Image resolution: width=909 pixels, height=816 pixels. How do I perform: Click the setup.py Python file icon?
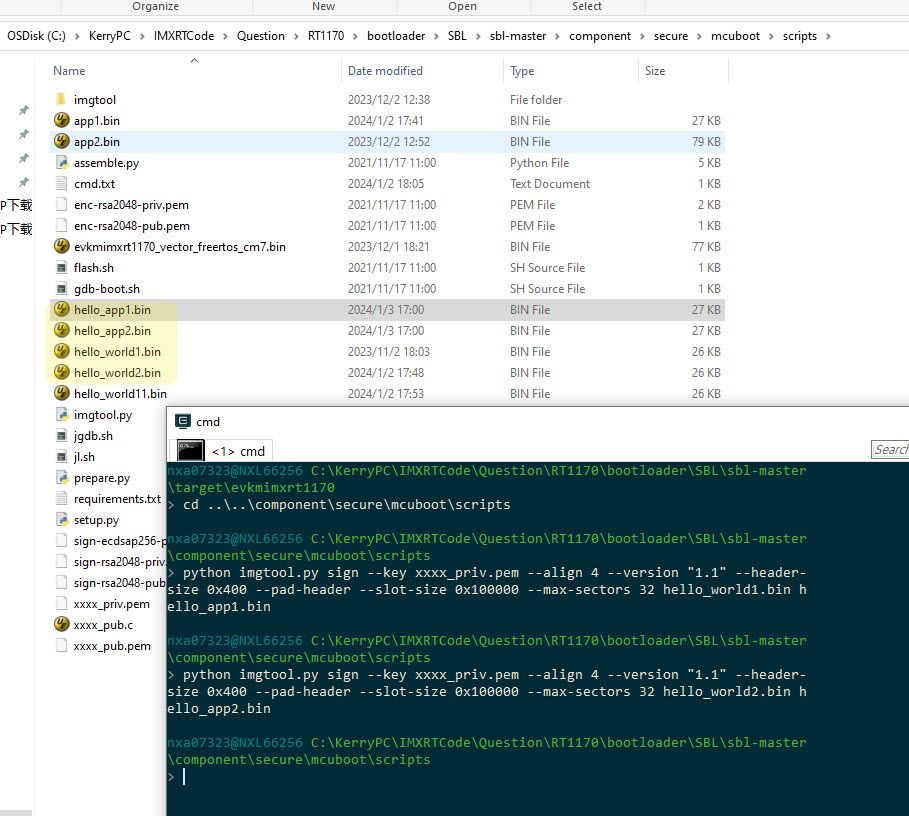[61, 519]
